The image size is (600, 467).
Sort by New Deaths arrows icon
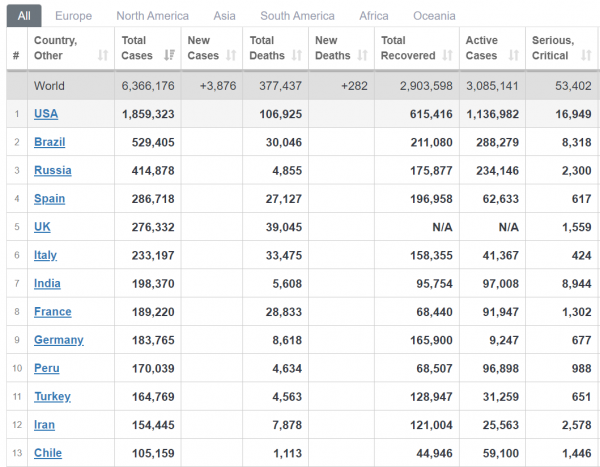tap(362, 56)
